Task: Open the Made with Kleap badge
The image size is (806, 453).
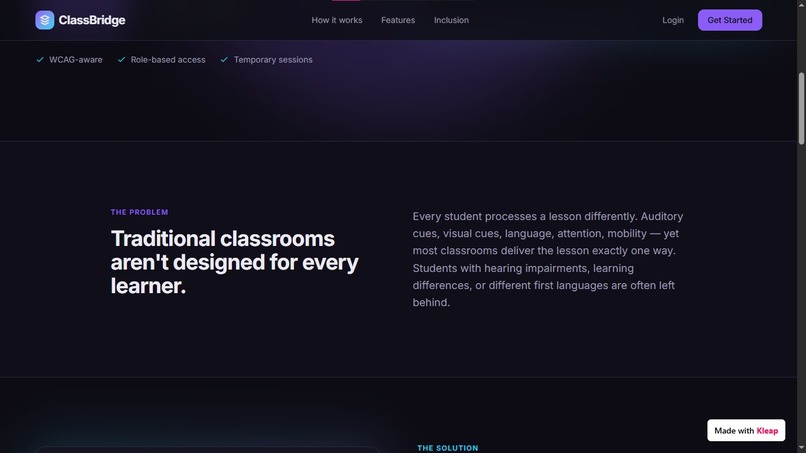Action: 746,430
